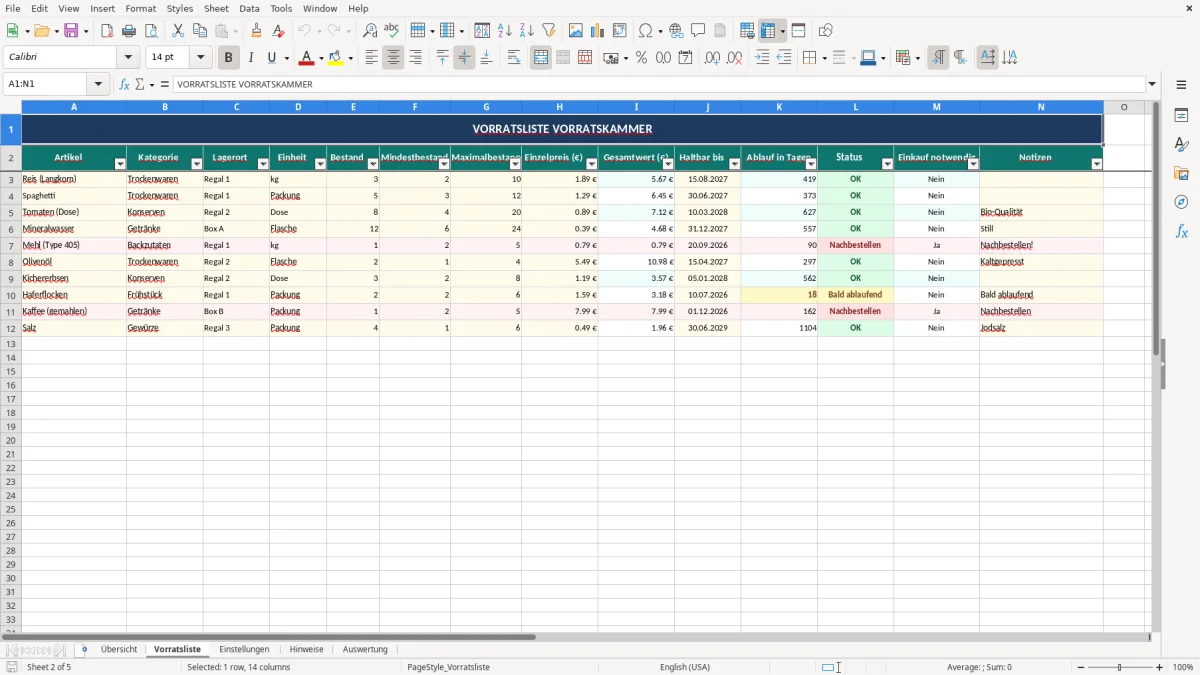
Task: Activate Clone Formatting paintbrush
Action: point(256,31)
